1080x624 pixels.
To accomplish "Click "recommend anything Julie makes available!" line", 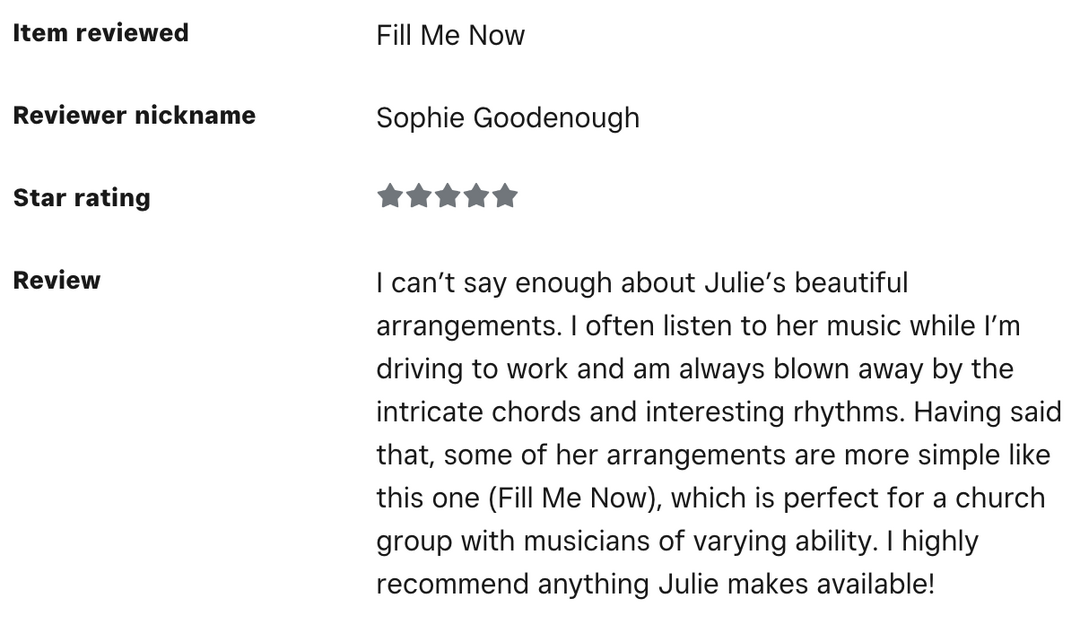I will pyautogui.click(x=655, y=584).
